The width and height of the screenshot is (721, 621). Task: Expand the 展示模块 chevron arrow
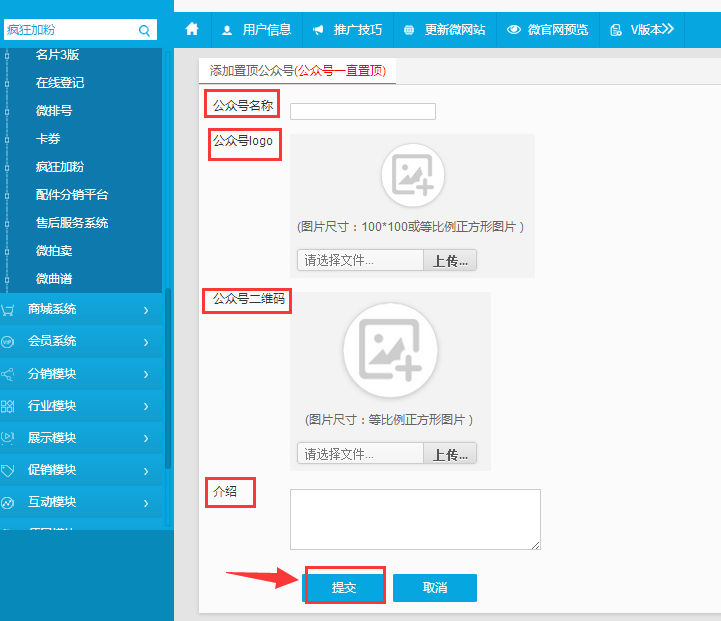pos(146,439)
